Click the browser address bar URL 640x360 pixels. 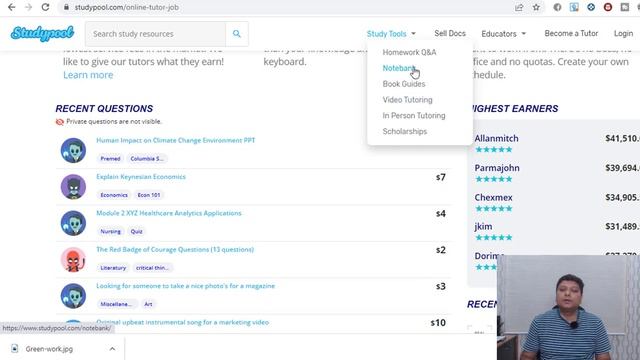point(127,7)
